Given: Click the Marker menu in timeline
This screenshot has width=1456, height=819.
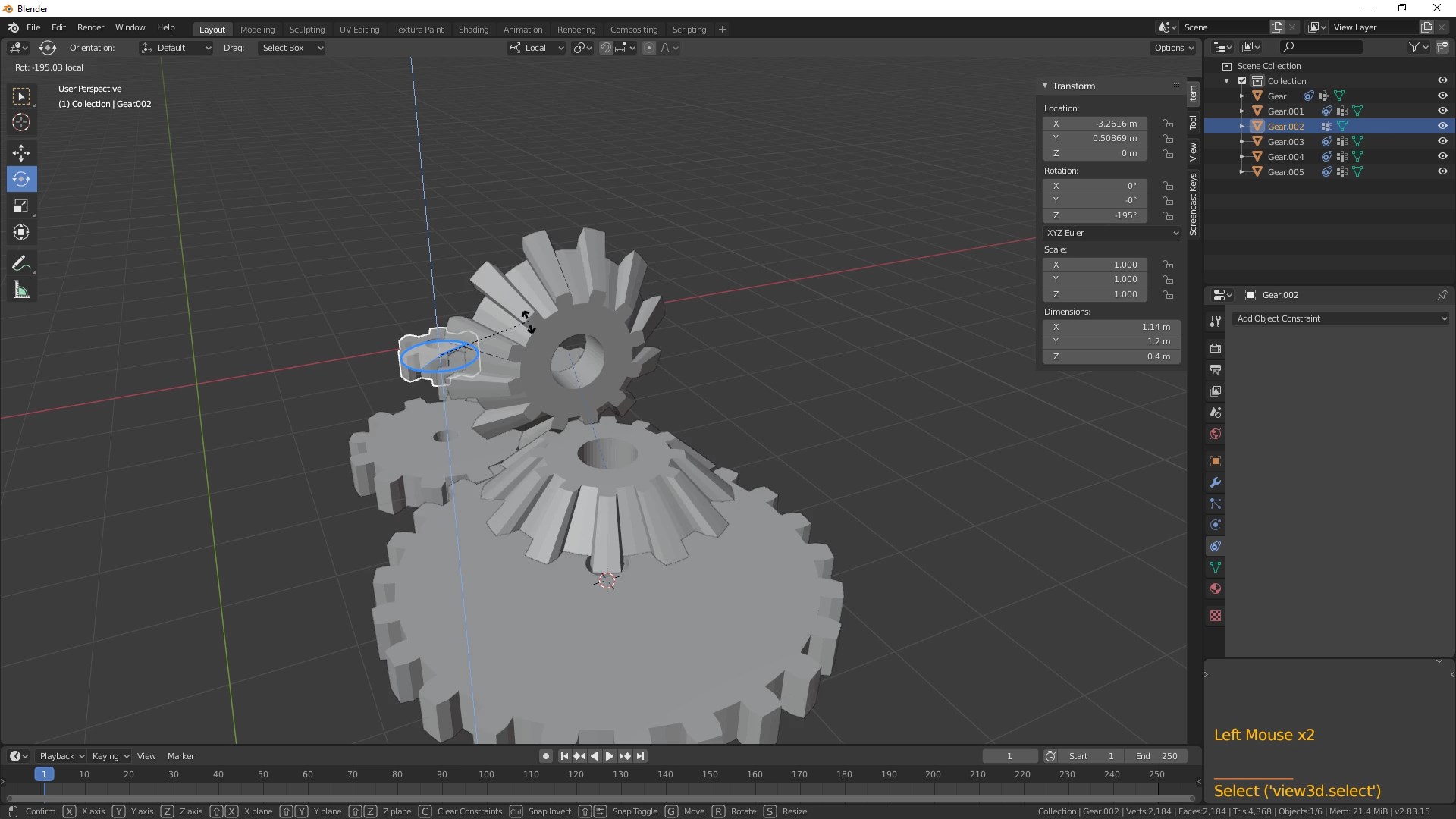Looking at the screenshot, I should pos(180,756).
